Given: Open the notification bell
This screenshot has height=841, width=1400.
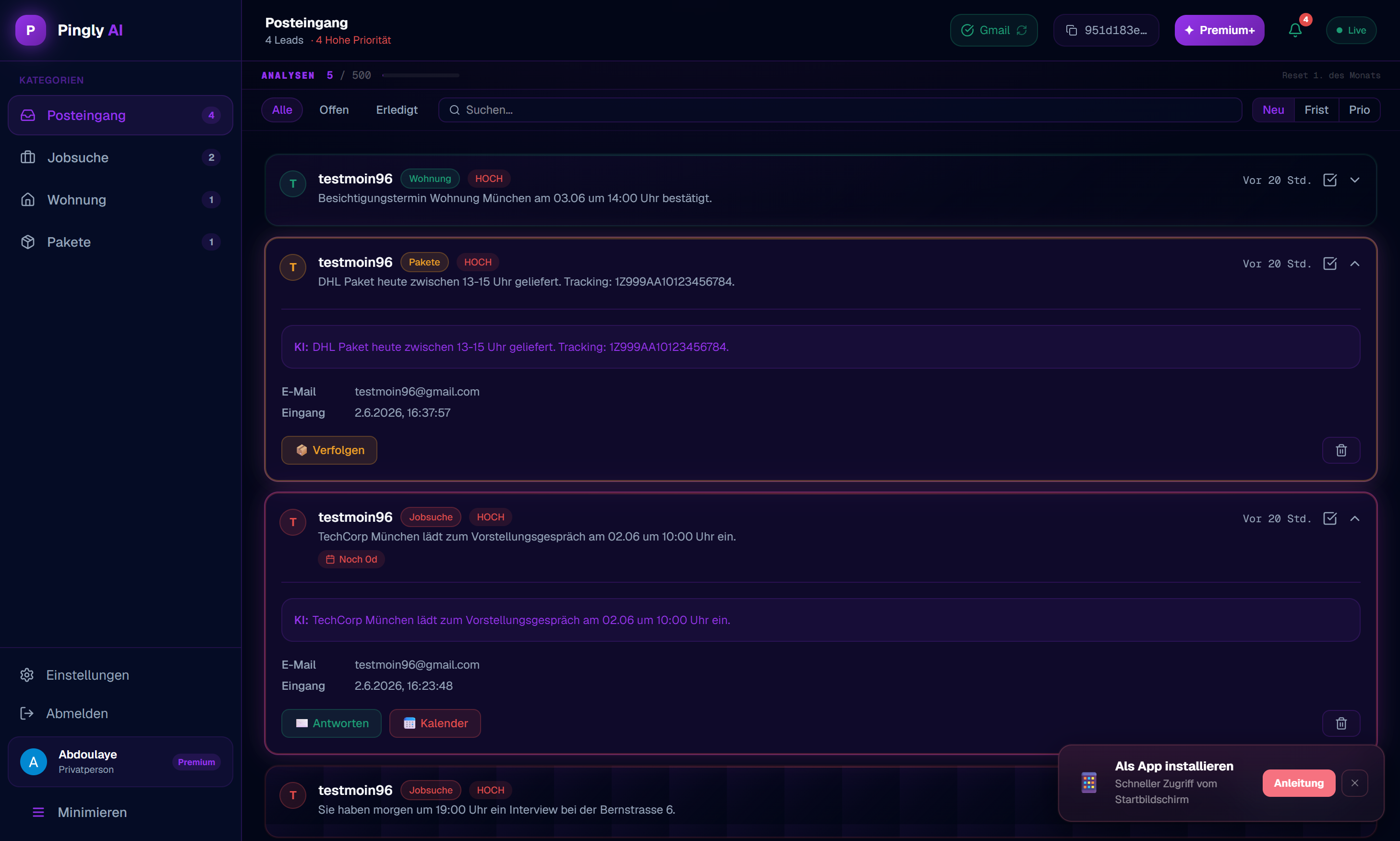Looking at the screenshot, I should (1295, 30).
